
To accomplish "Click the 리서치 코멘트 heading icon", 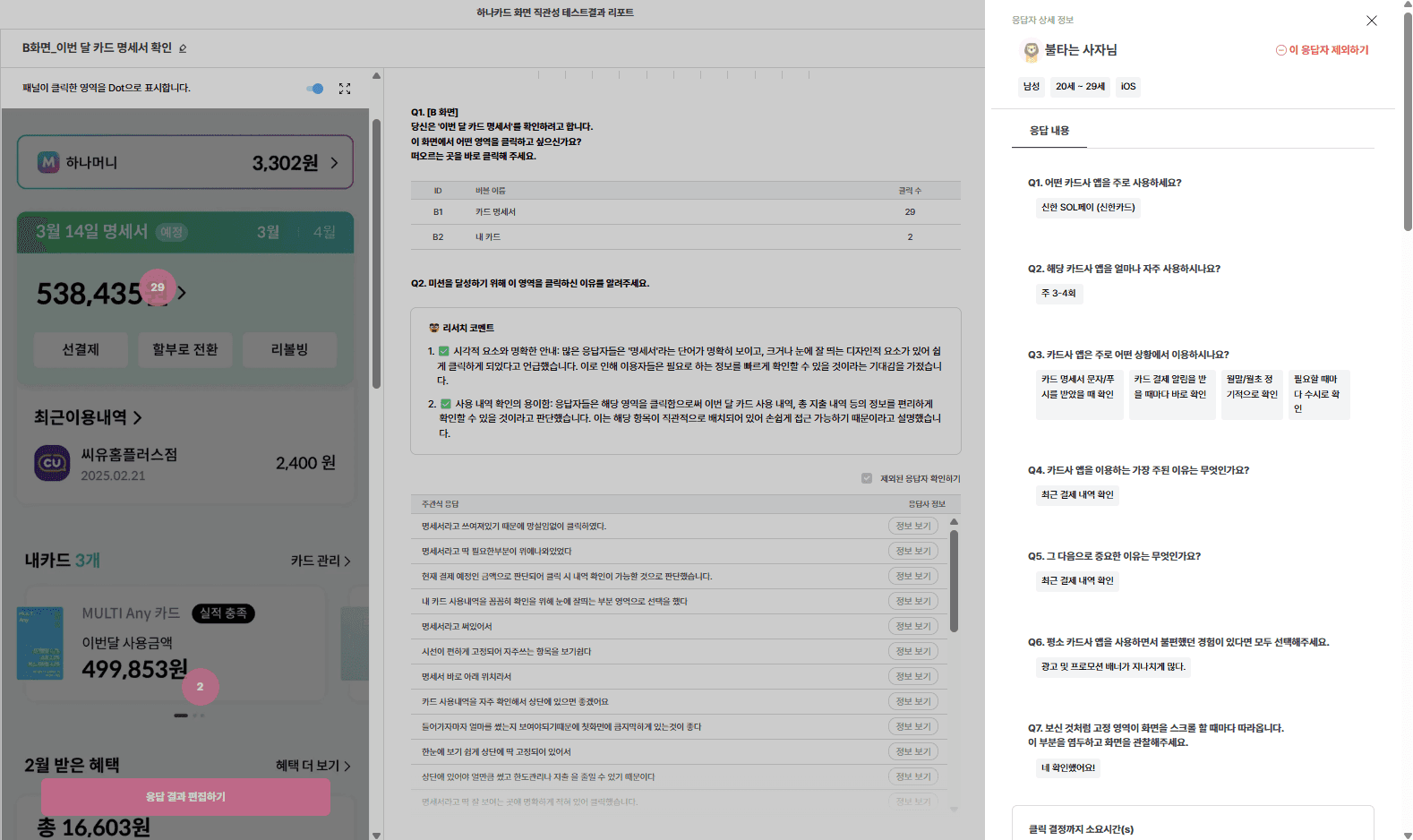I will click(434, 329).
